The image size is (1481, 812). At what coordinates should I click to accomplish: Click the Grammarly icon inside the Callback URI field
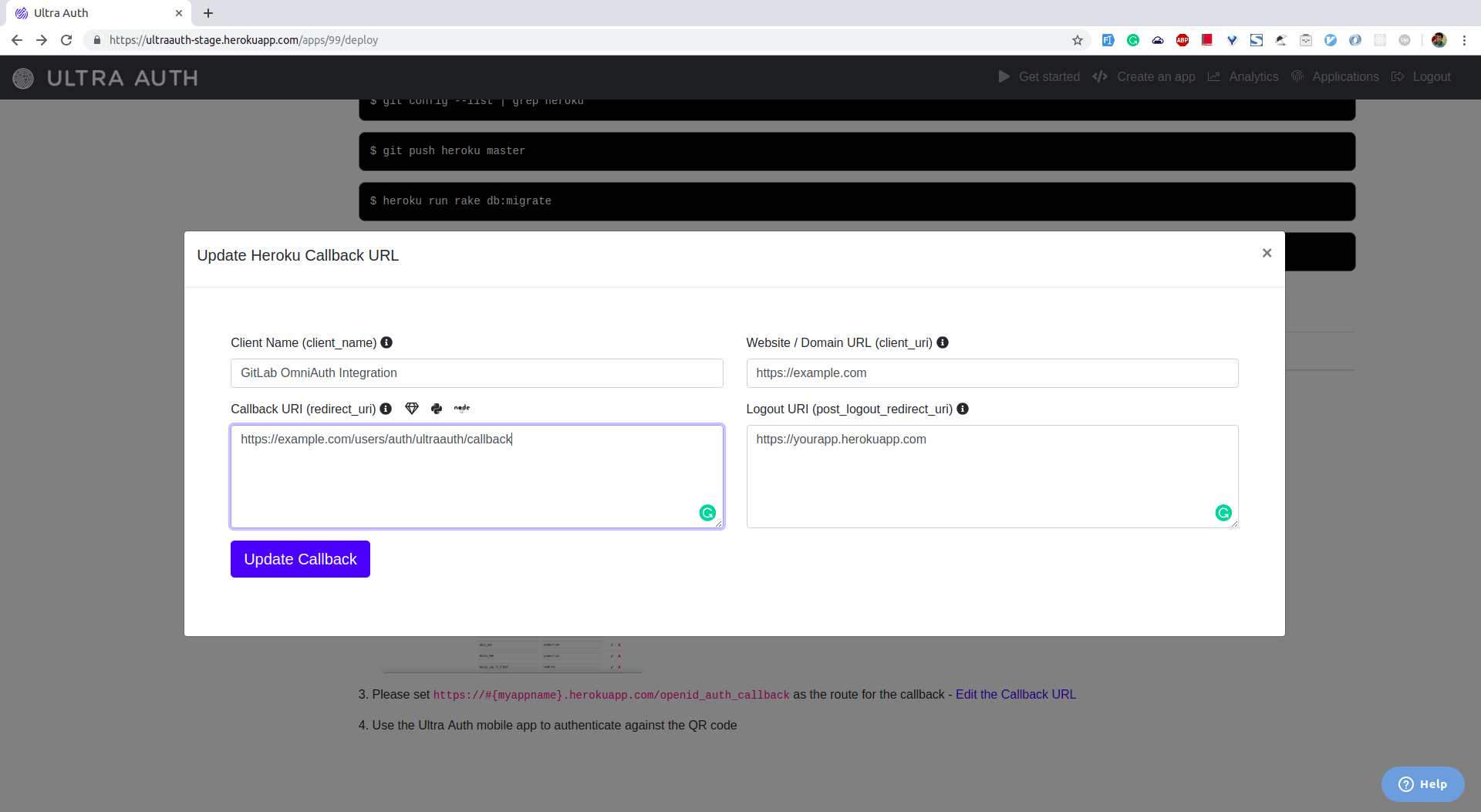point(707,512)
